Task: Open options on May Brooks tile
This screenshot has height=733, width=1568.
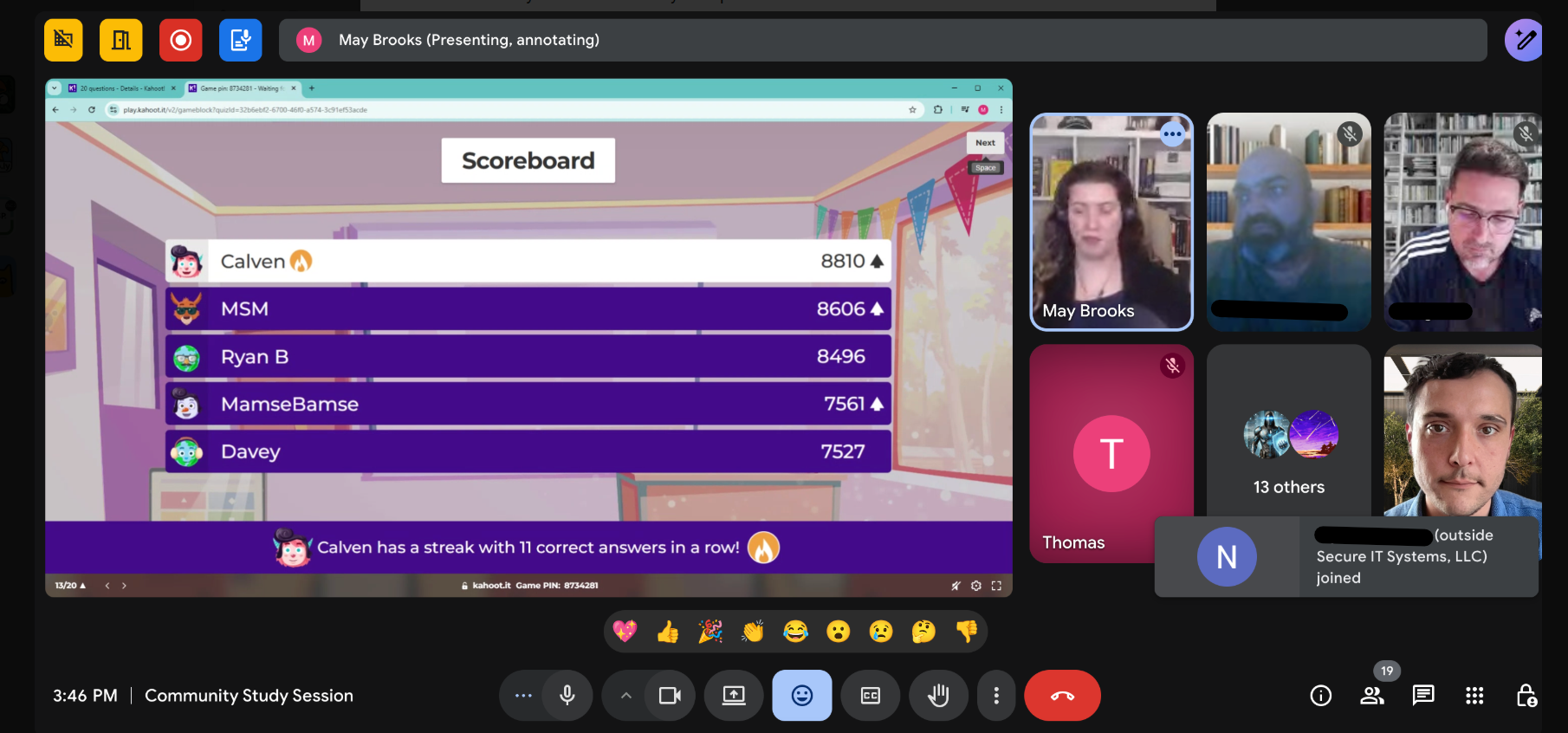Action: 1172,133
